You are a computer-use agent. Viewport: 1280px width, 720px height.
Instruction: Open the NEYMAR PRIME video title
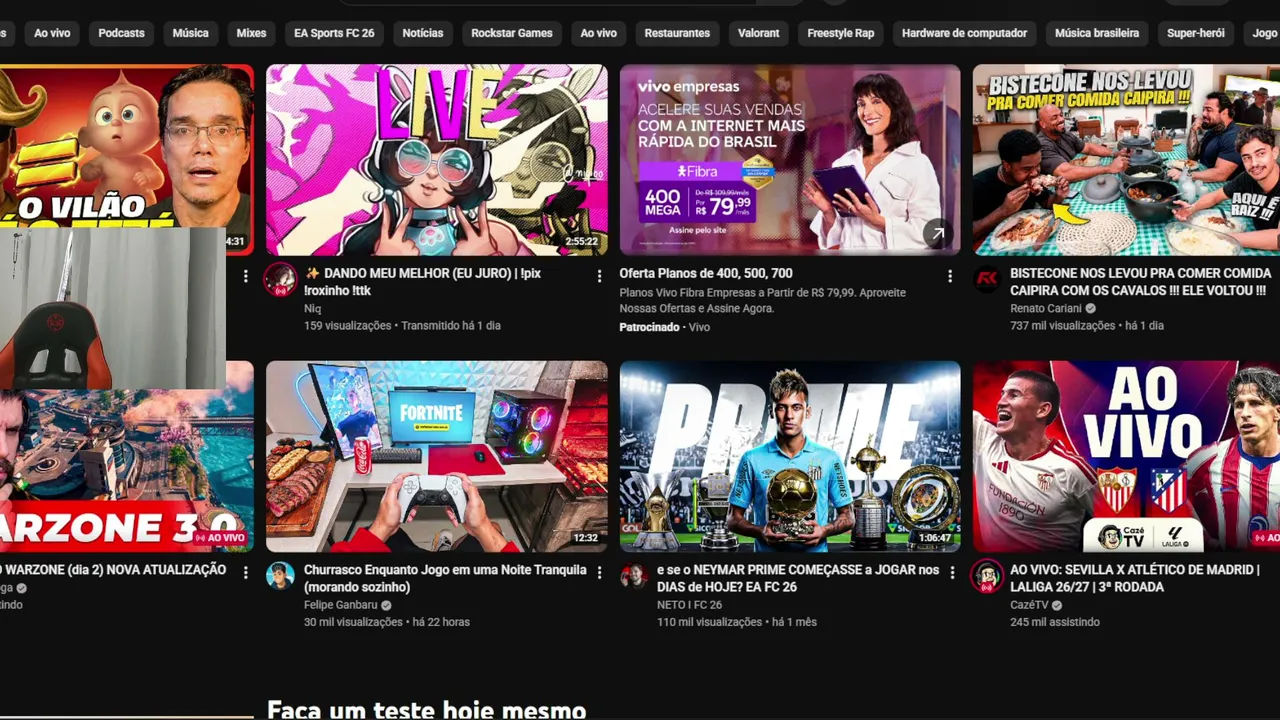click(798, 579)
